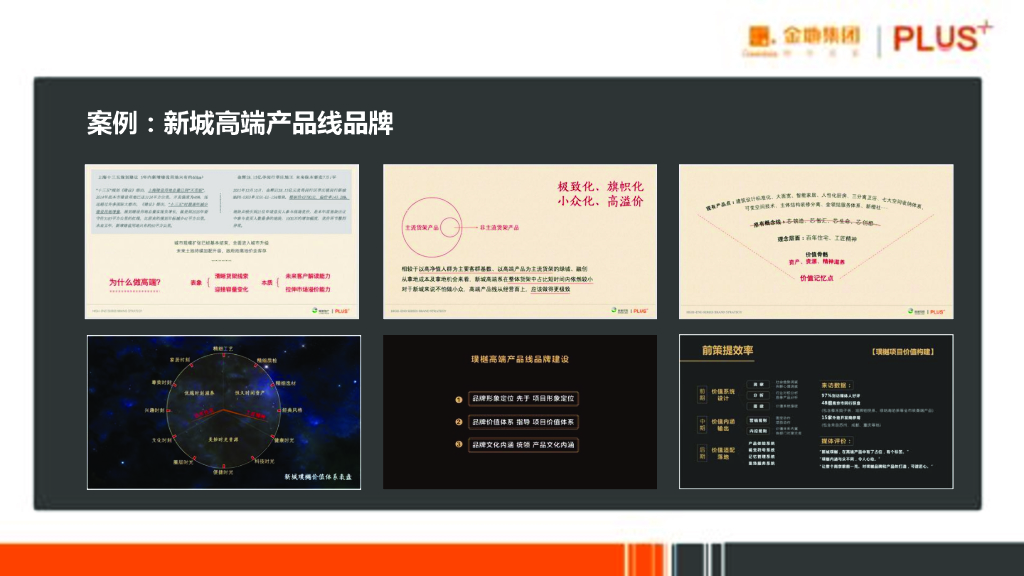1024x576 pixels.
Task: Click the 品牌价值体系 指导 项目价值体系 box
Action: point(523,422)
